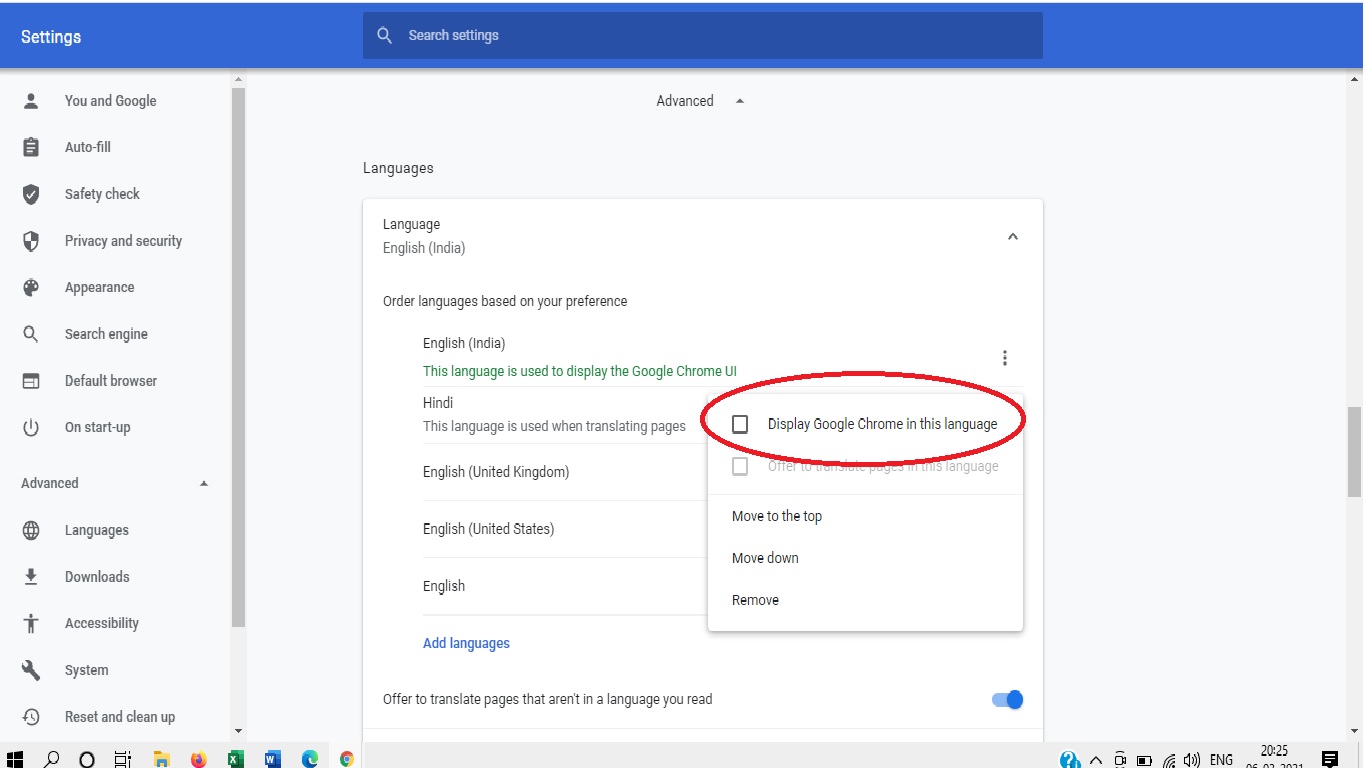Click the Settings title
1366x768 pixels.
51,37
